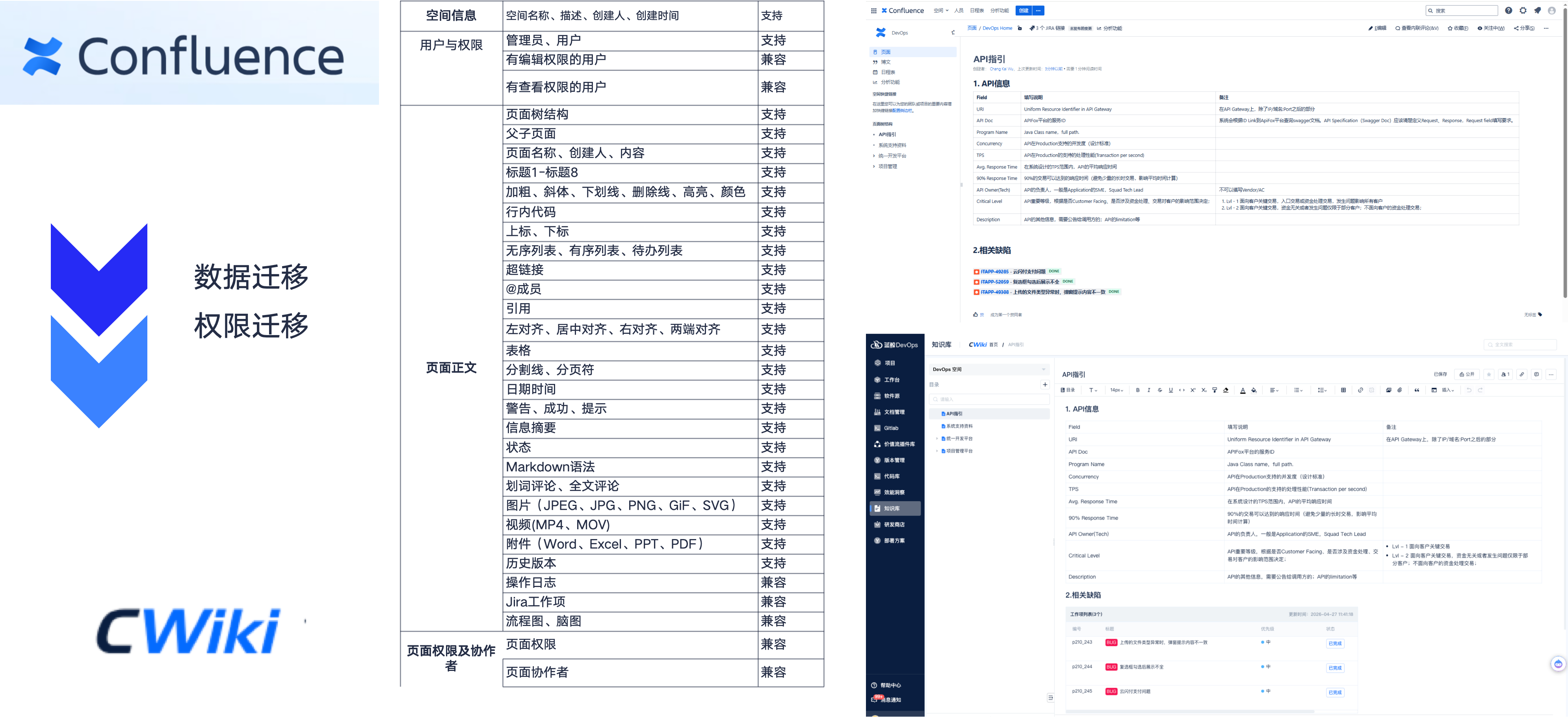The image size is (1568, 717).
Task: Open more options menu on CWiki page header
Action: (1551, 374)
